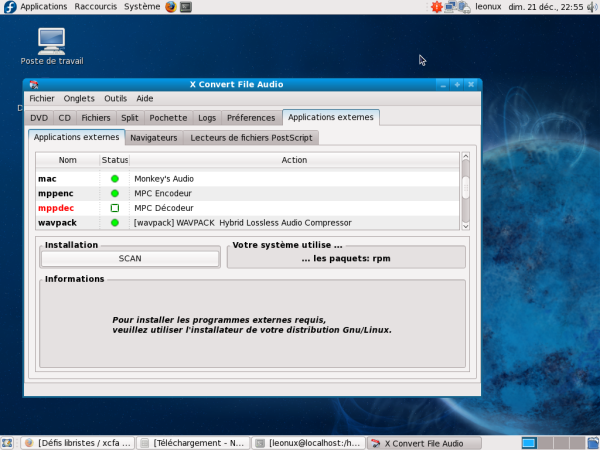
Task: Open the Outils menu
Action: 116,98
